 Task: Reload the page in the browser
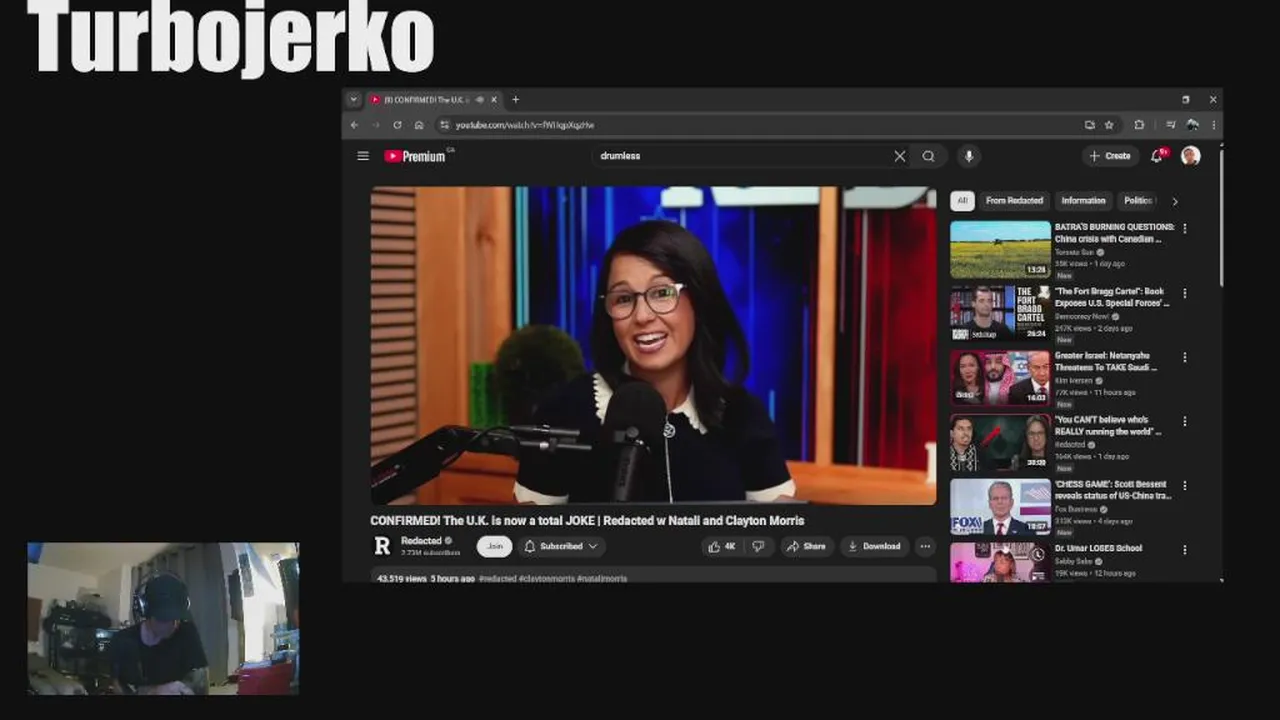397,125
